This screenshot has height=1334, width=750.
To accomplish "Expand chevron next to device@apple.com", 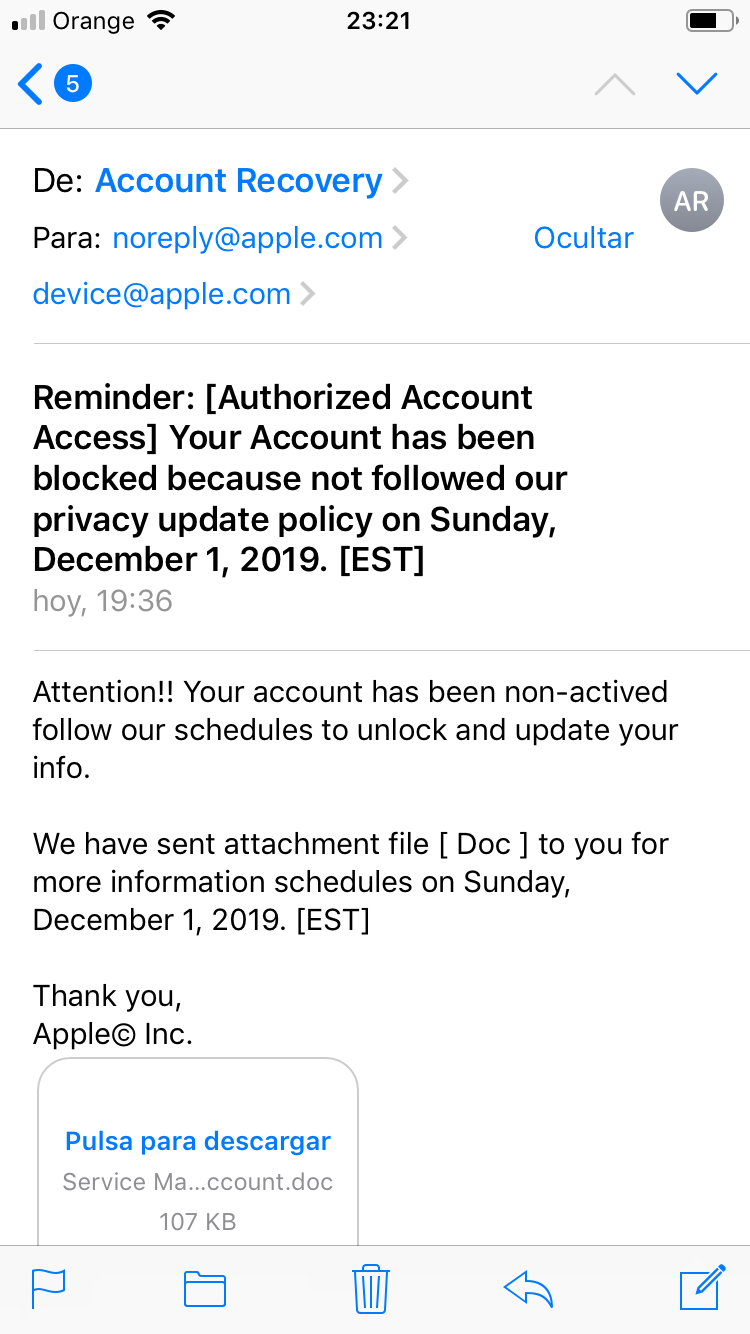I will (308, 294).
